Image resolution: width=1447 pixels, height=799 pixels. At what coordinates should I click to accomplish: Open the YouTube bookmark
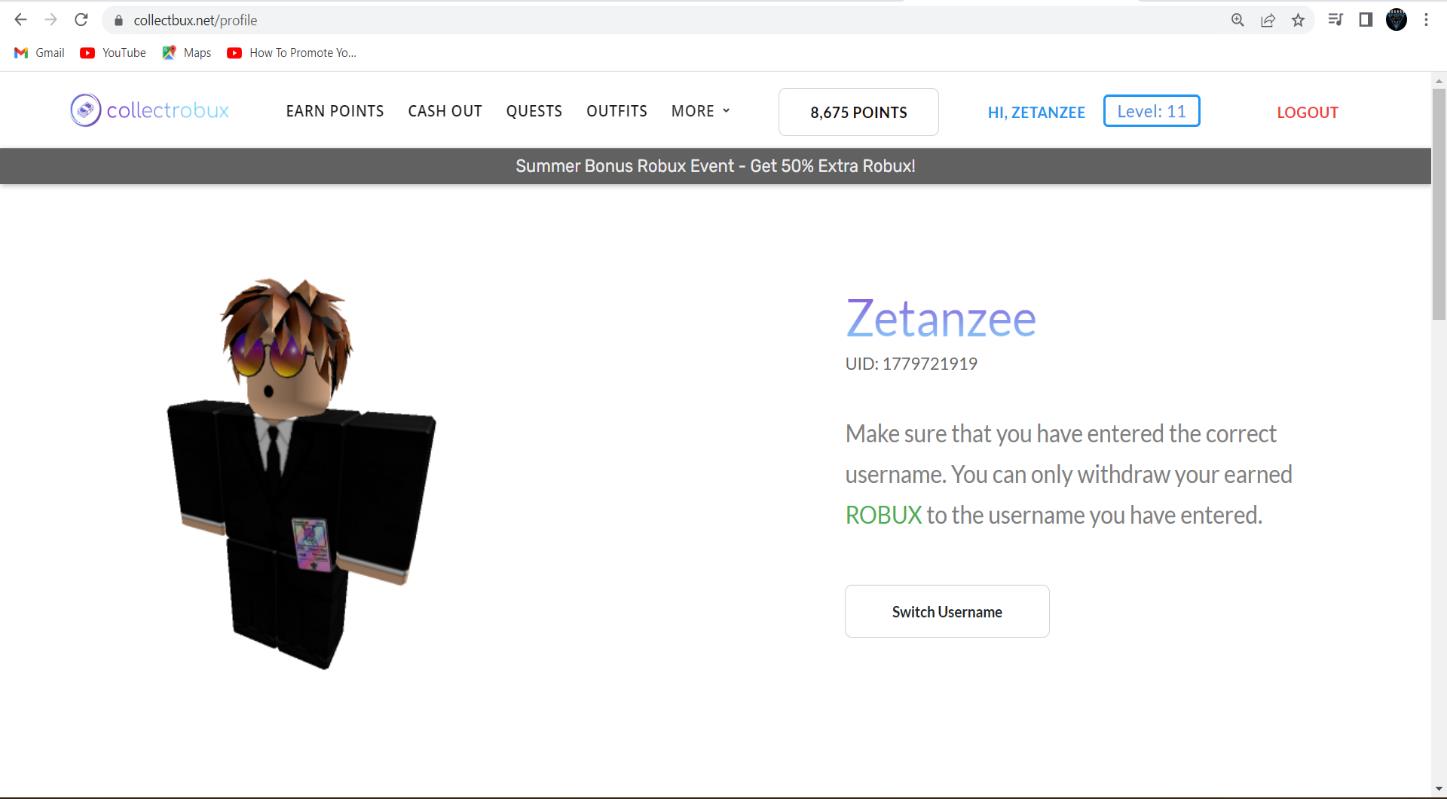[113, 53]
